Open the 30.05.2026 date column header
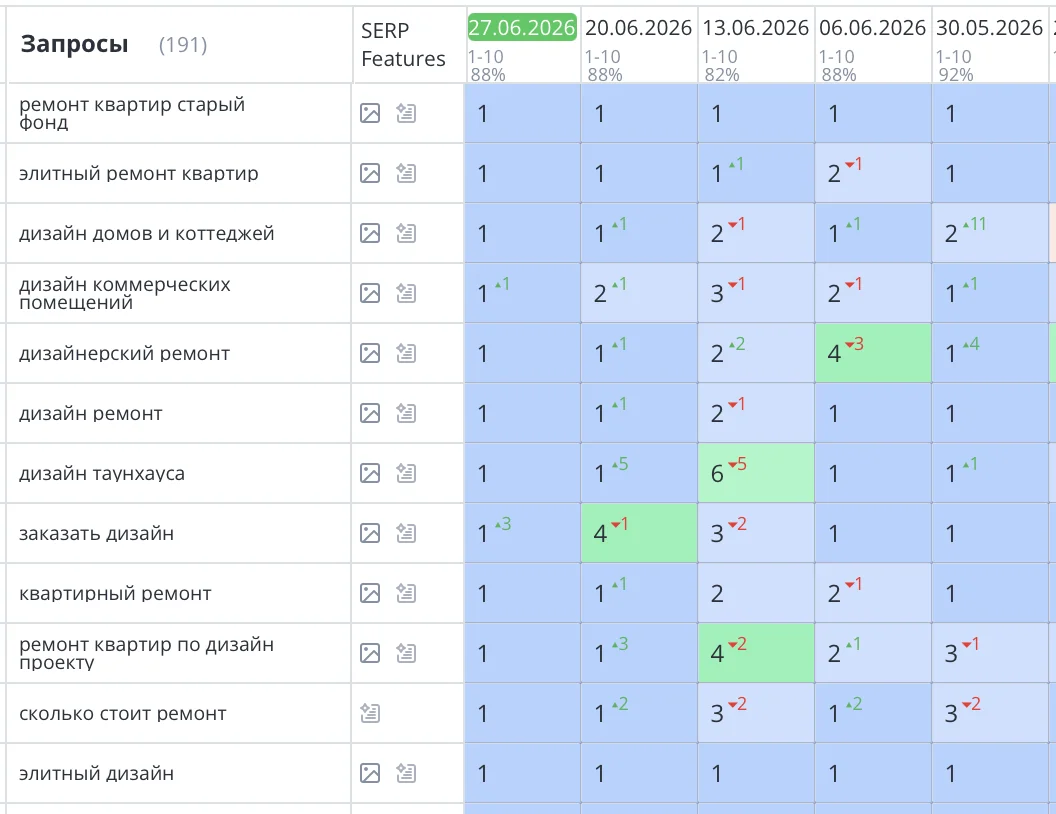This screenshot has width=1056, height=814. pyautogui.click(x=989, y=28)
